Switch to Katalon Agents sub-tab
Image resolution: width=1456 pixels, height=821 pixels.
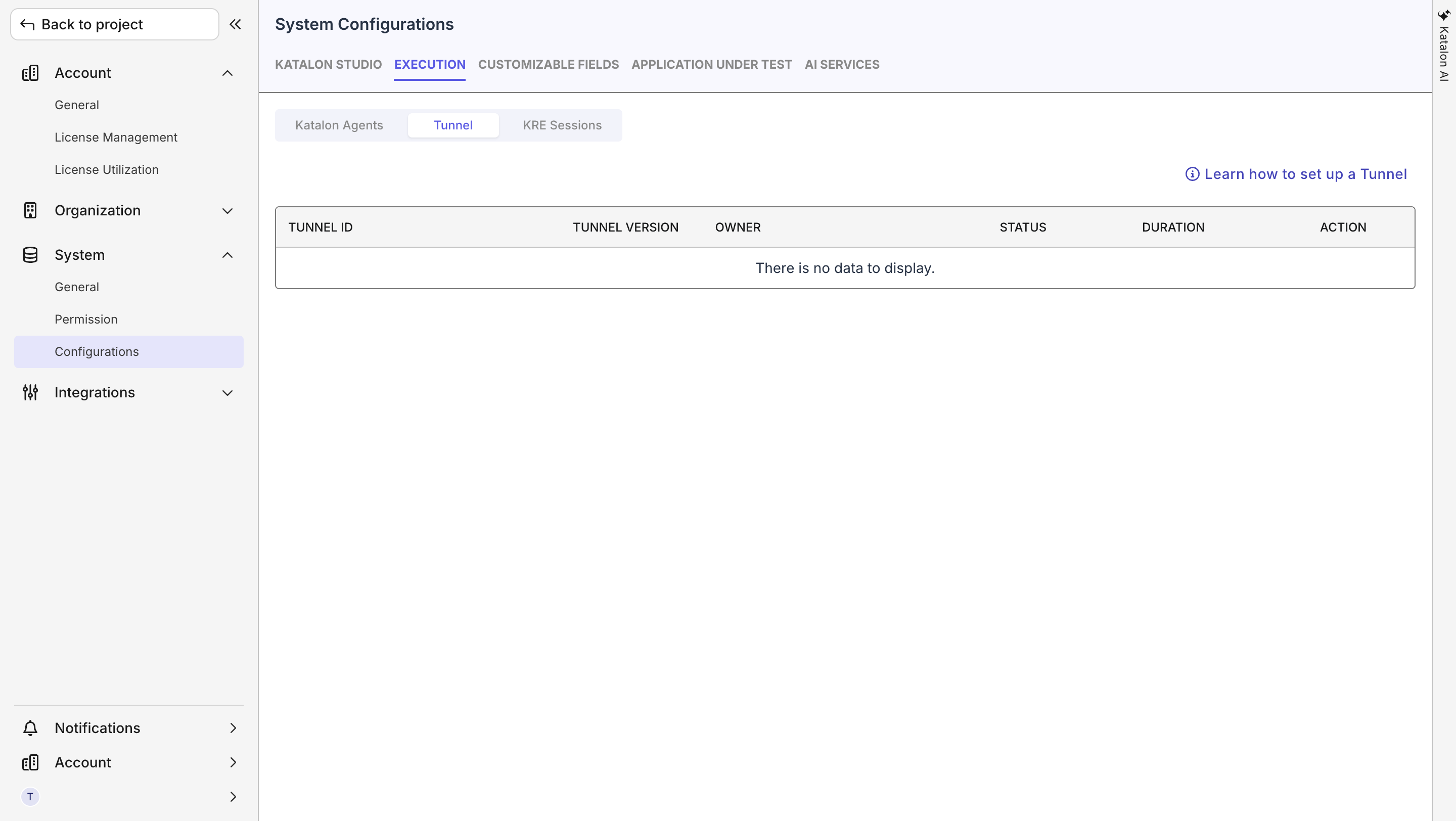click(x=339, y=125)
